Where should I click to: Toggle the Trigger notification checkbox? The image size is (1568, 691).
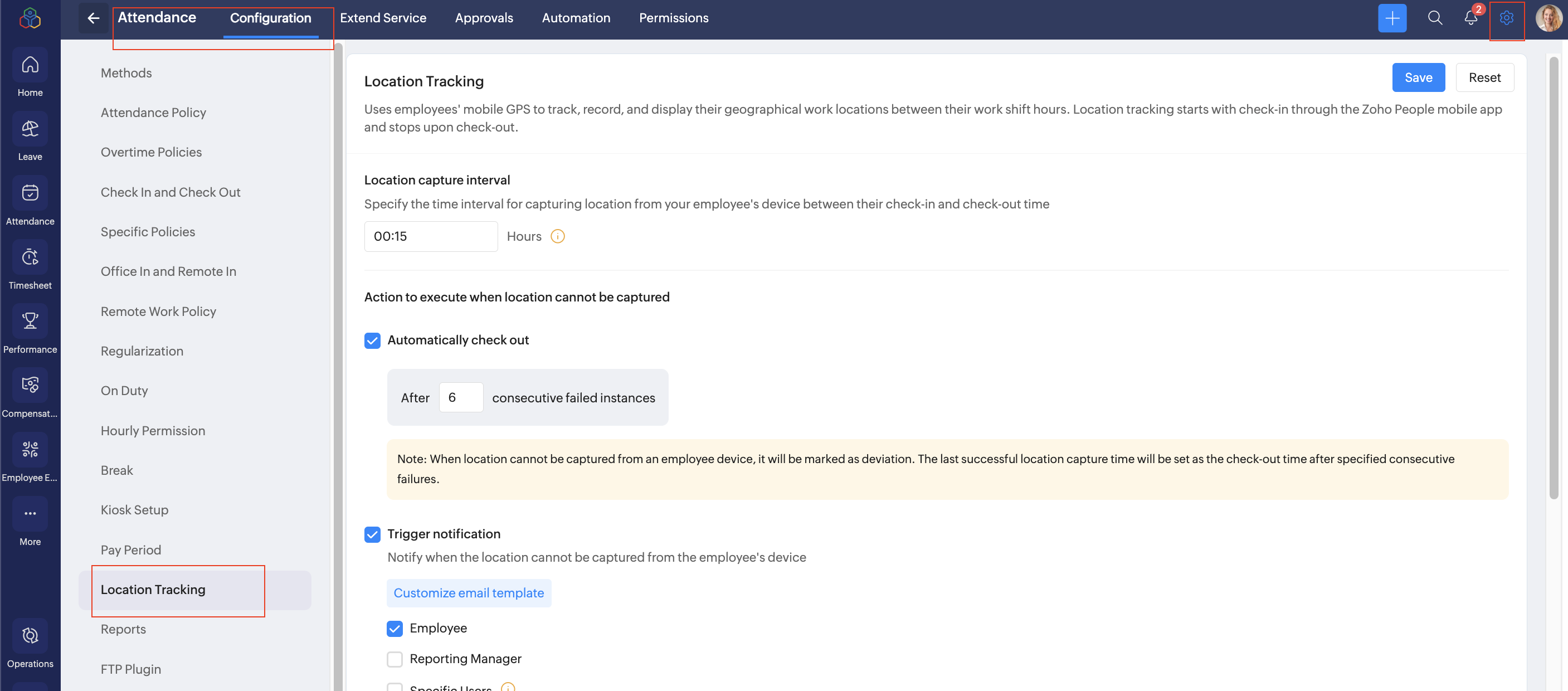(x=372, y=534)
